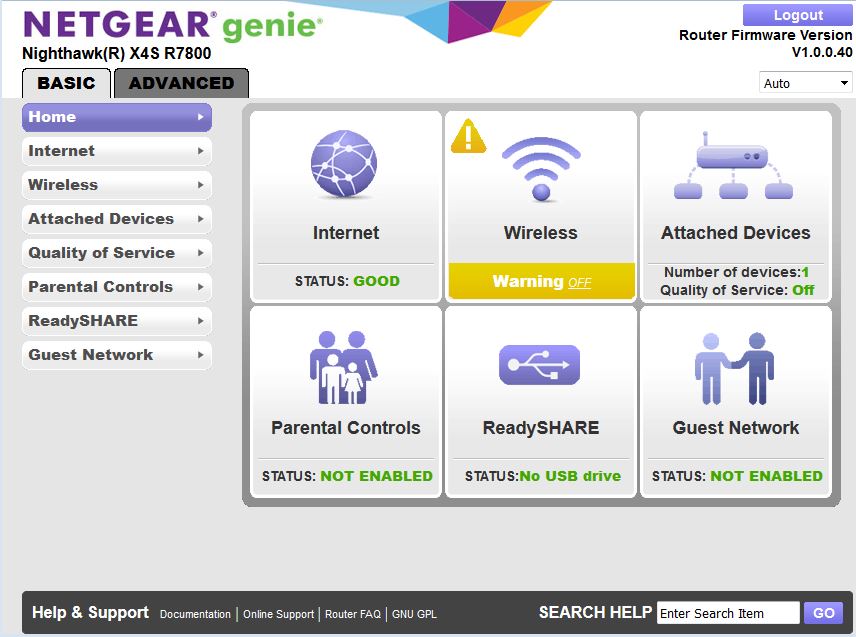Click the Number of devices:1 text
Viewport: 856px width, 637px height.
point(736,272)
